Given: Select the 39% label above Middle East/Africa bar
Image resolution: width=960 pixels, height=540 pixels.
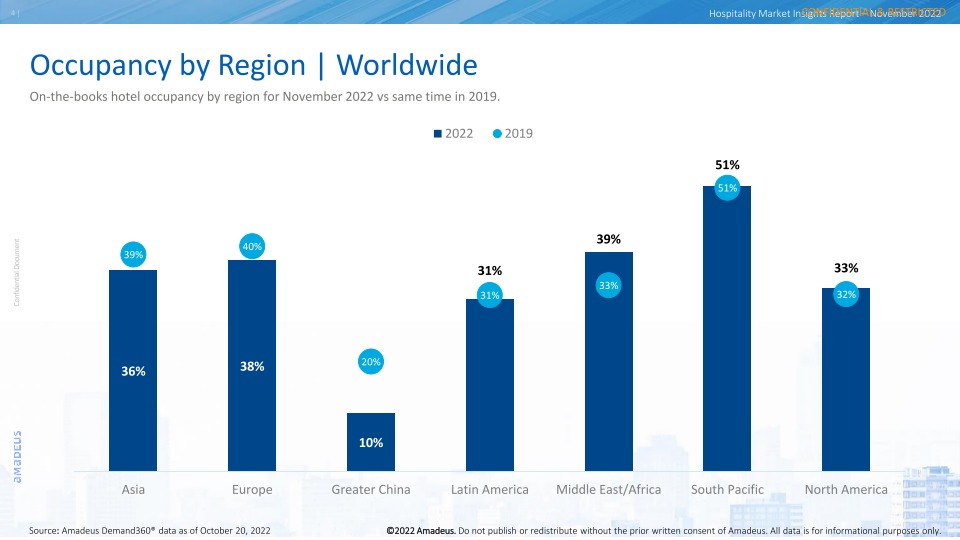Looking at the screenshot, I should click(609, 239).
